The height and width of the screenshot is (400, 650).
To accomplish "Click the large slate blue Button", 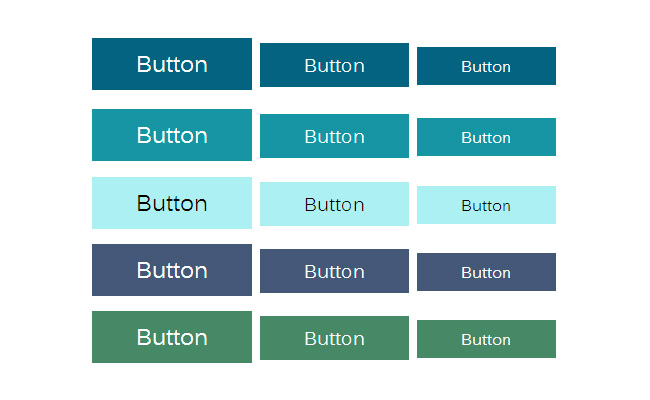I will click(172, 270).
